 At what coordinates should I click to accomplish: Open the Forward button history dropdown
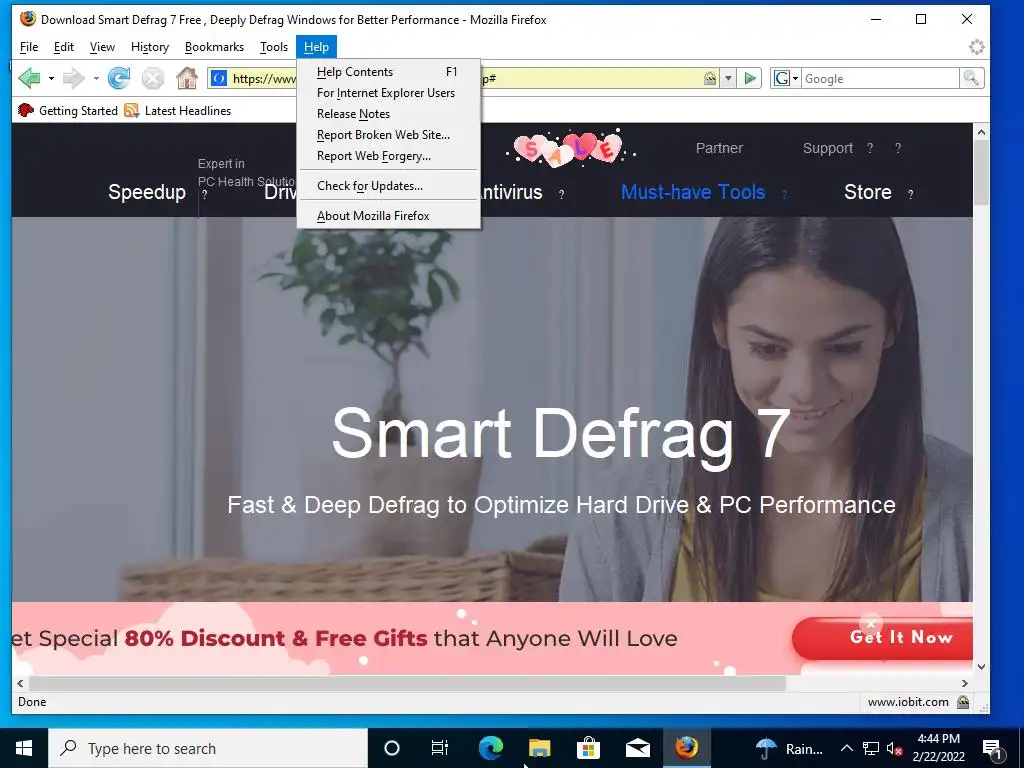pyautogui.click(x=96, y=78)
